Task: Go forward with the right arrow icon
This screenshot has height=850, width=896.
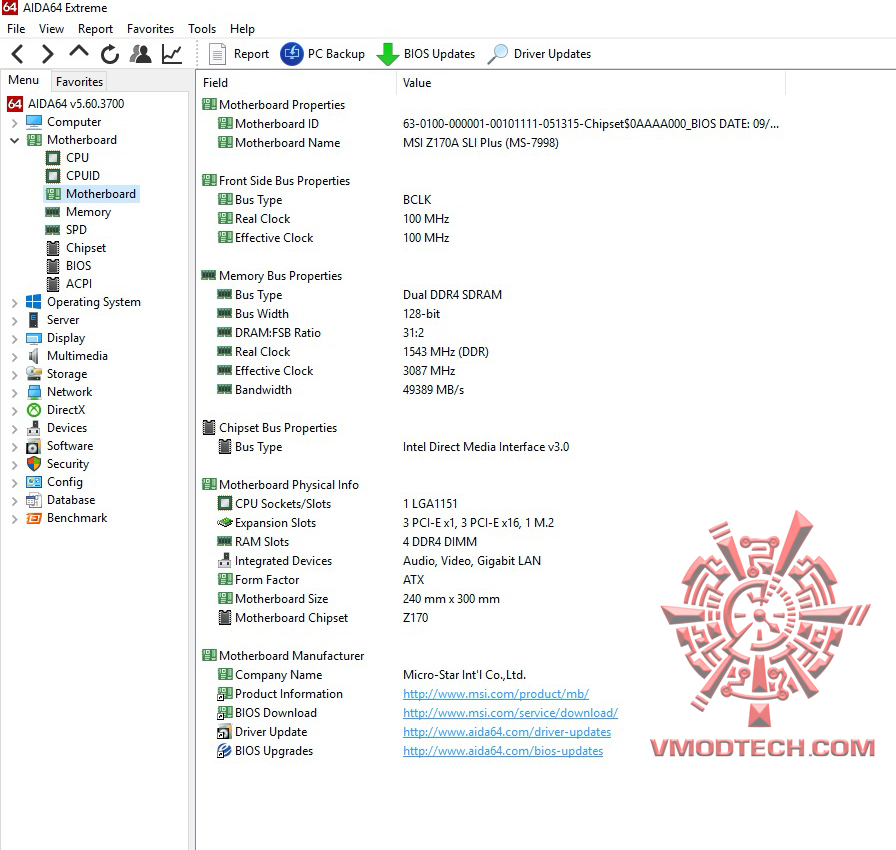Action: [x=48, y=54]
